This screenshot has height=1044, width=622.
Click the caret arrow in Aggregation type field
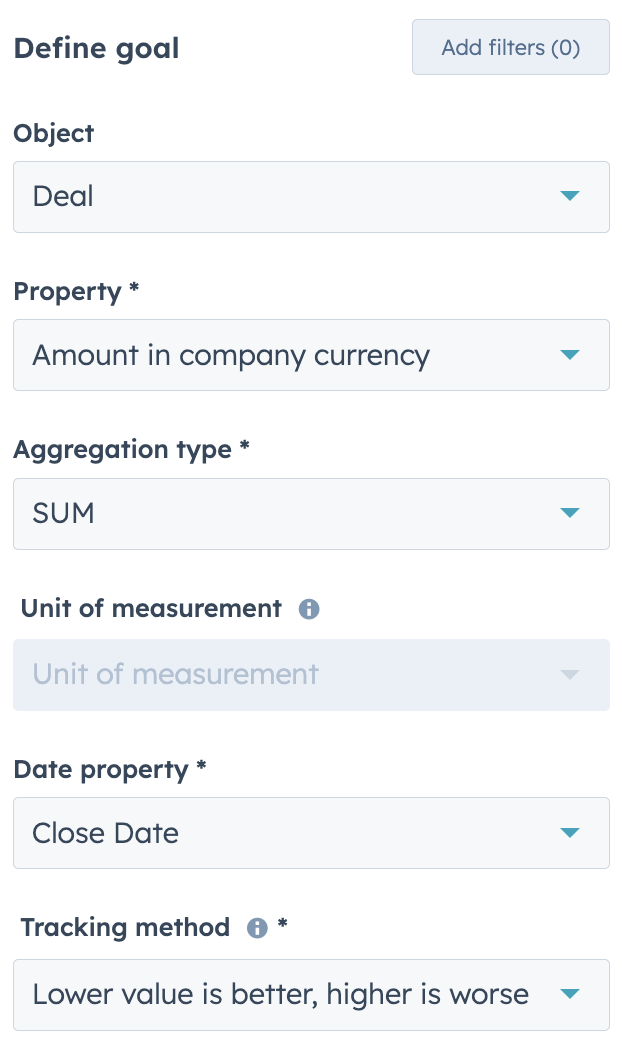click(x=569, y=513)
